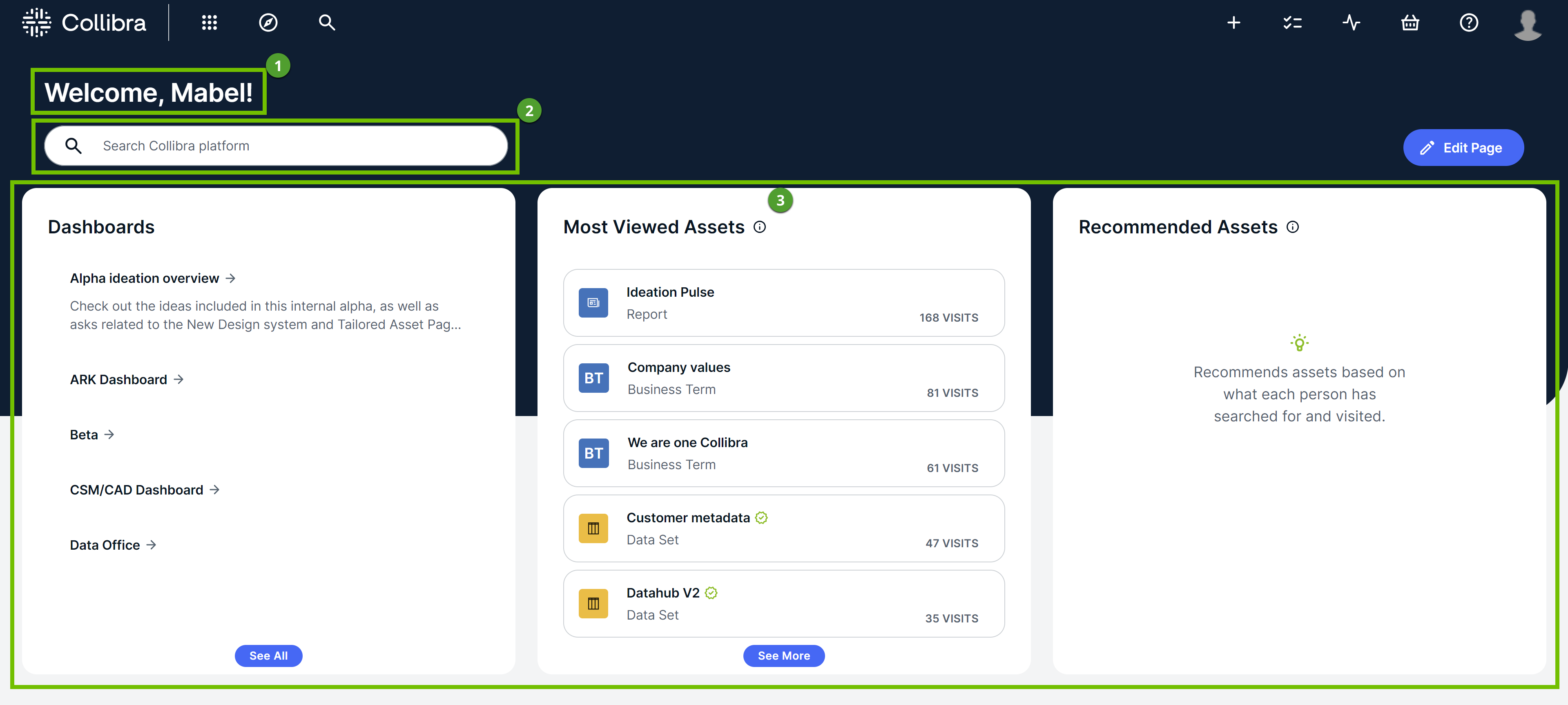The height and width of the screenshot is (705, 1568).
Task: Click the 35 VISITS count
Action: tap(951, 618)
